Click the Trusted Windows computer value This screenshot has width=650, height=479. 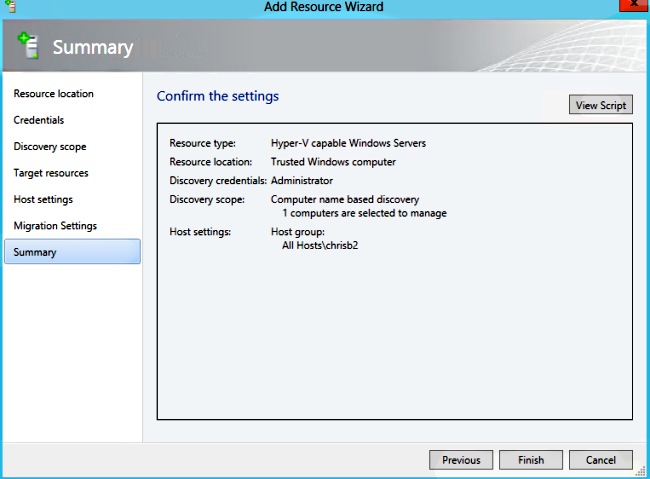tap(333, 162)
